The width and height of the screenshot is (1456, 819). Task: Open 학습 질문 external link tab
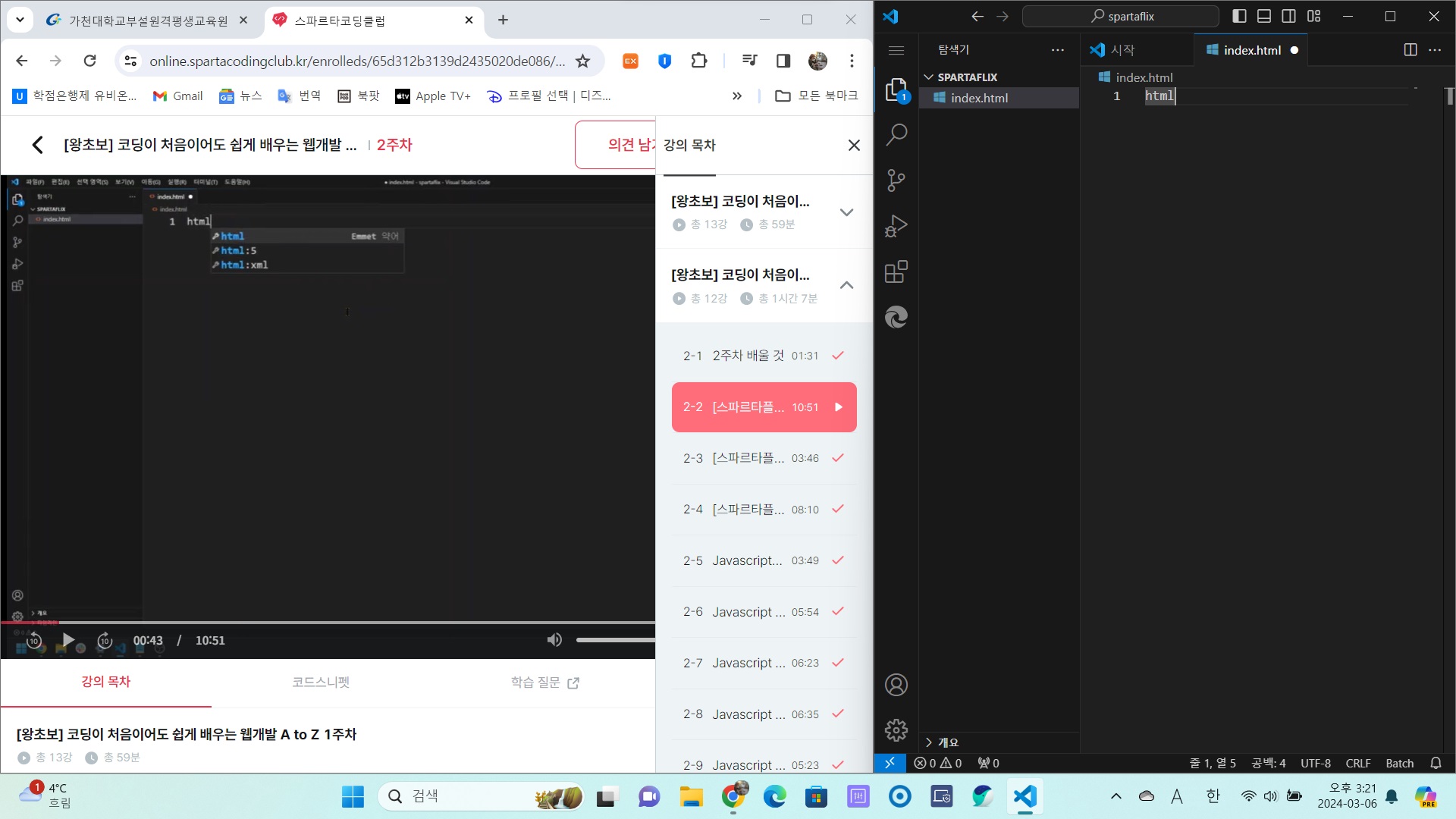coord(544,682)
